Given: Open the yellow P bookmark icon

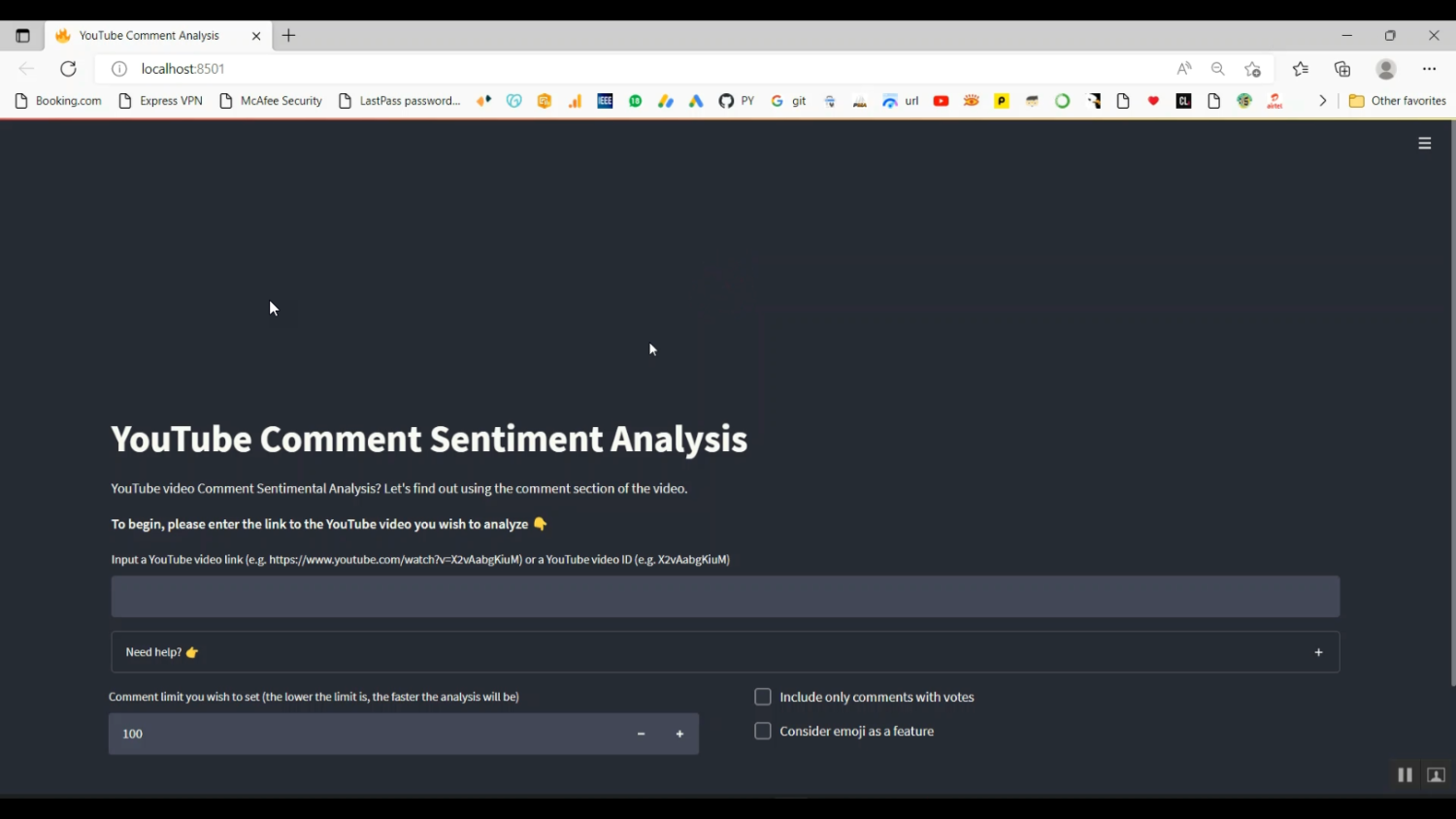Looking at the screenshot, I should click(1002, 101).
